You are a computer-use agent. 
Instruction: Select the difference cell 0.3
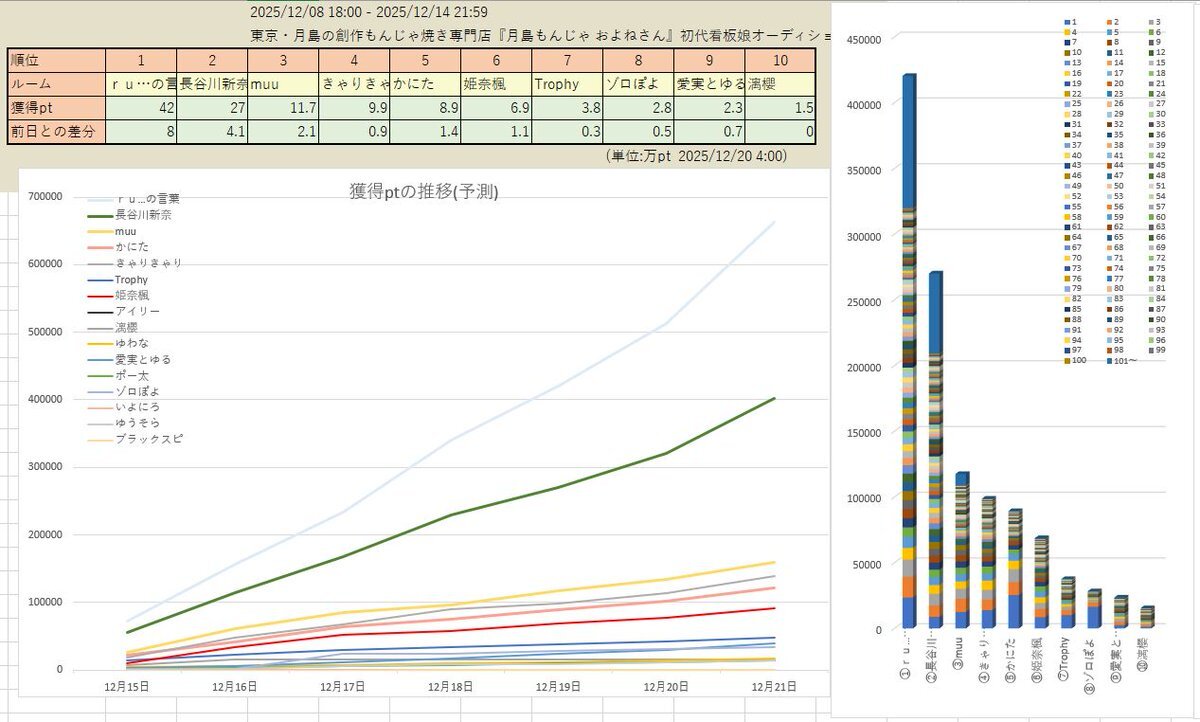(x=566, y=131)
